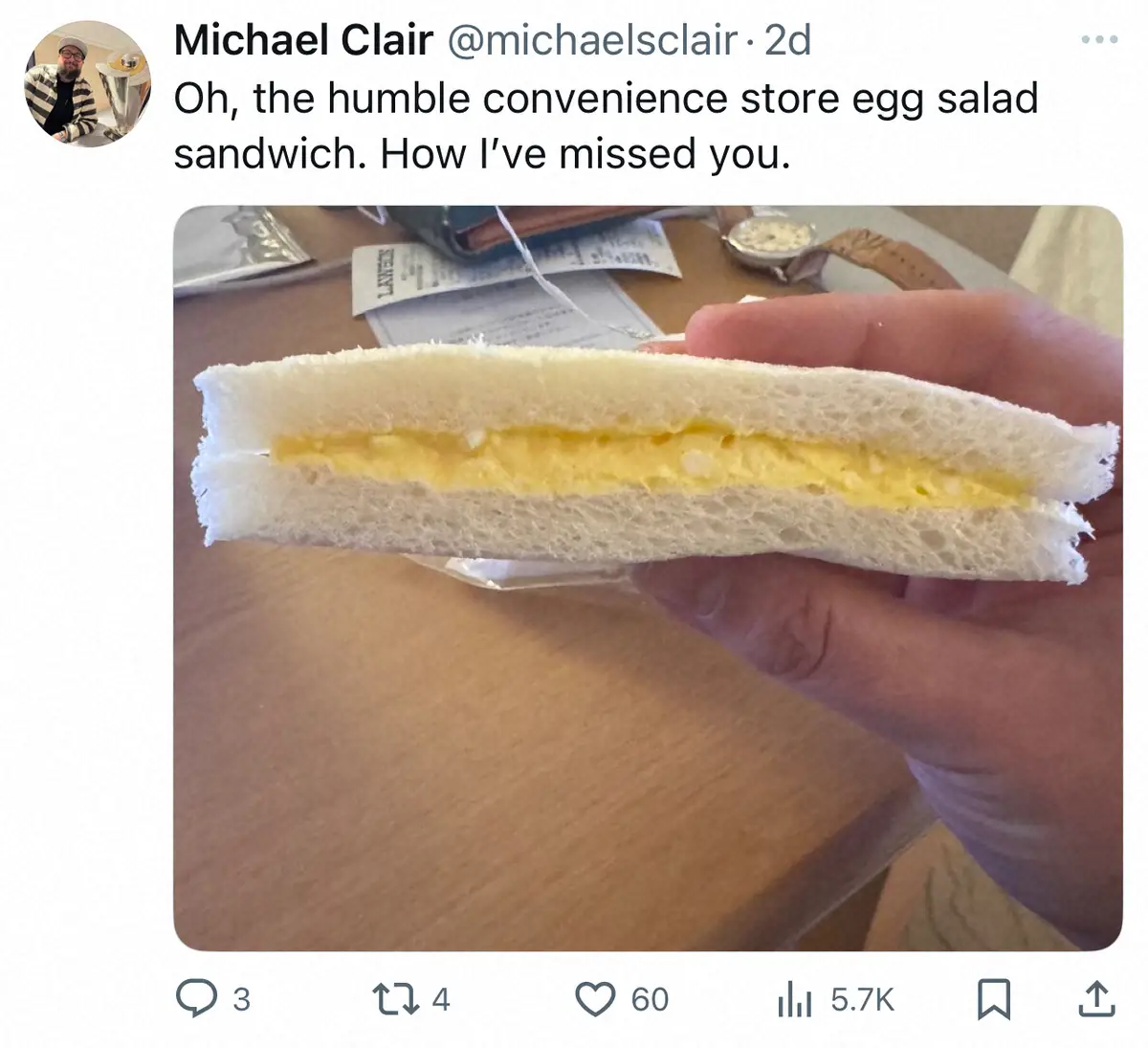The height and width of the screenshot is (1048, 1148).
Task: Click the reply speech bubble icon
Action: 196,998
